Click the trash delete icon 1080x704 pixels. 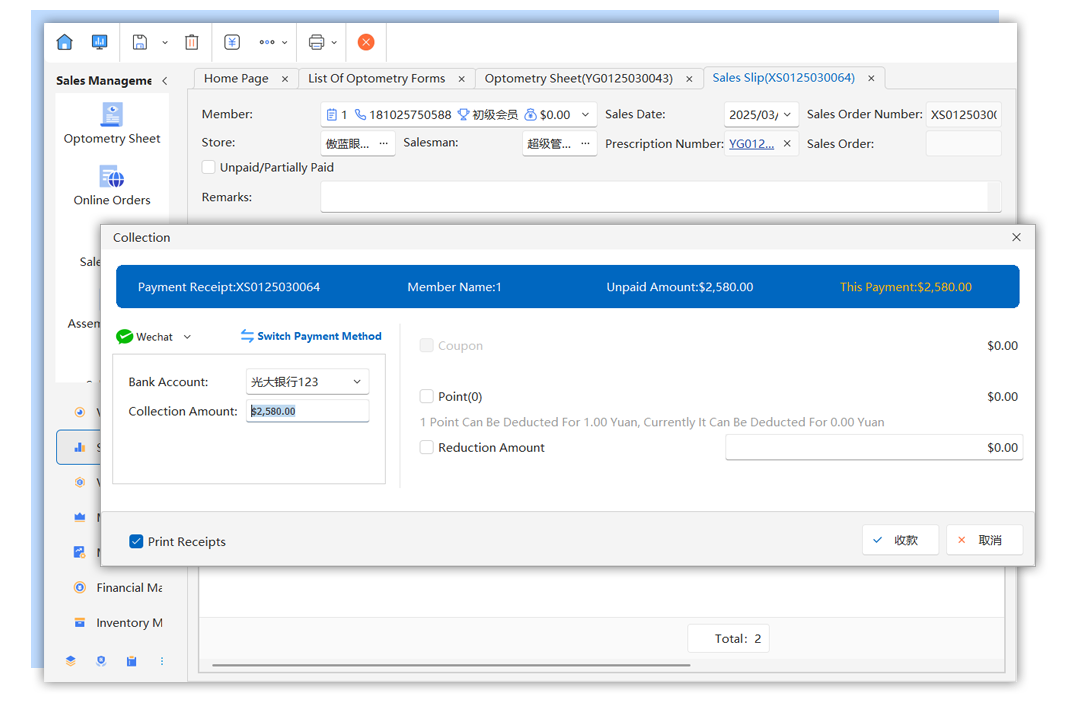point(192,42)
